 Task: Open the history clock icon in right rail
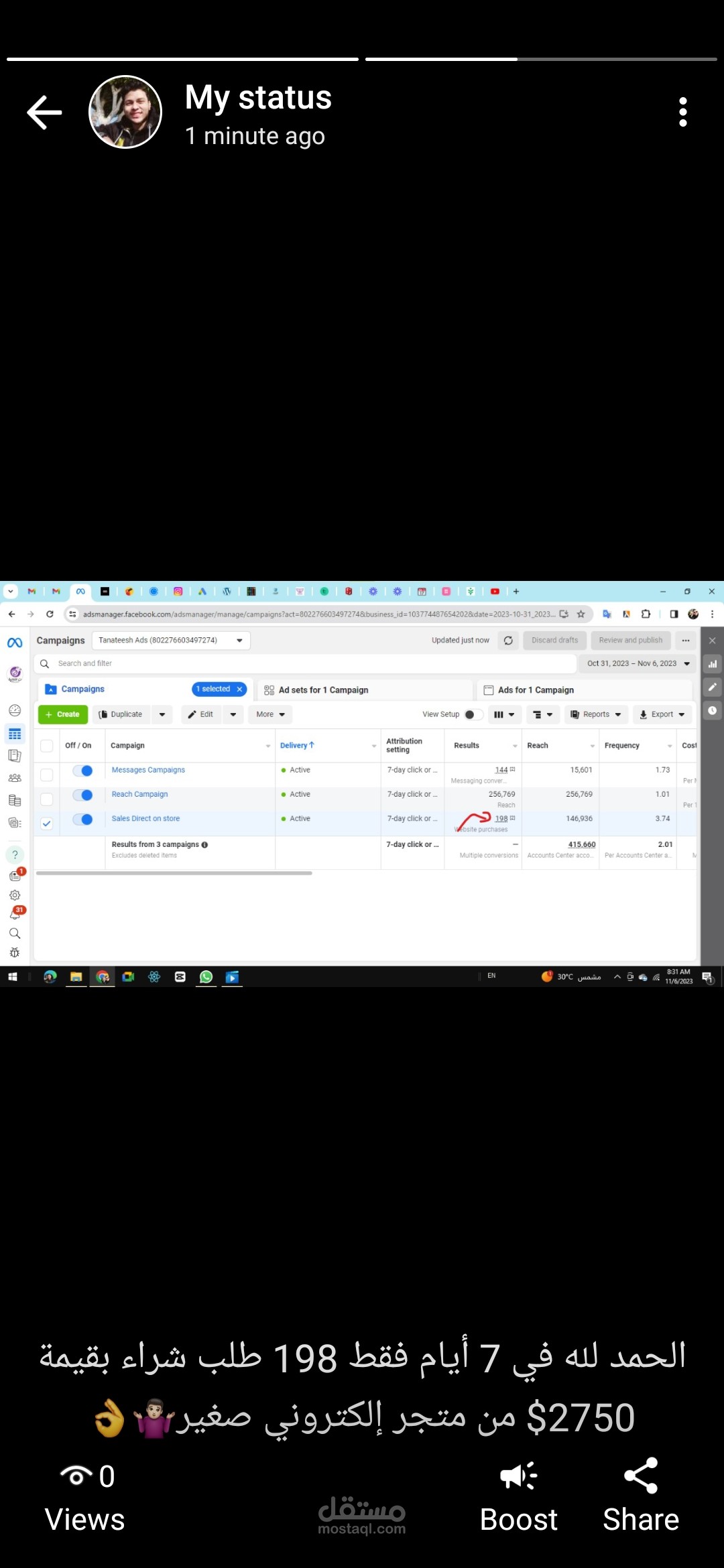[x=713, y=710]
